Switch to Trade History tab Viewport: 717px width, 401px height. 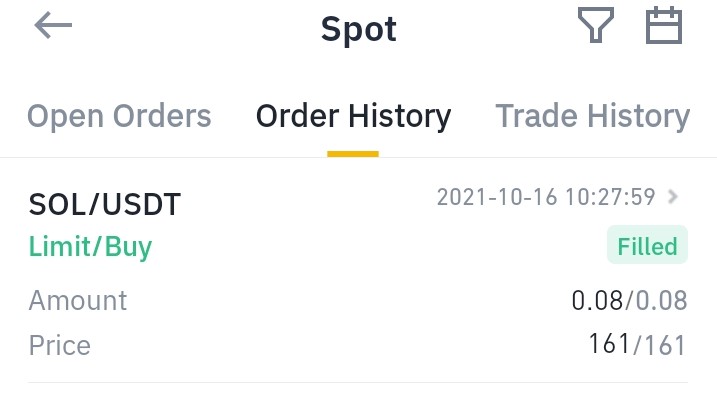click(593, 116)
